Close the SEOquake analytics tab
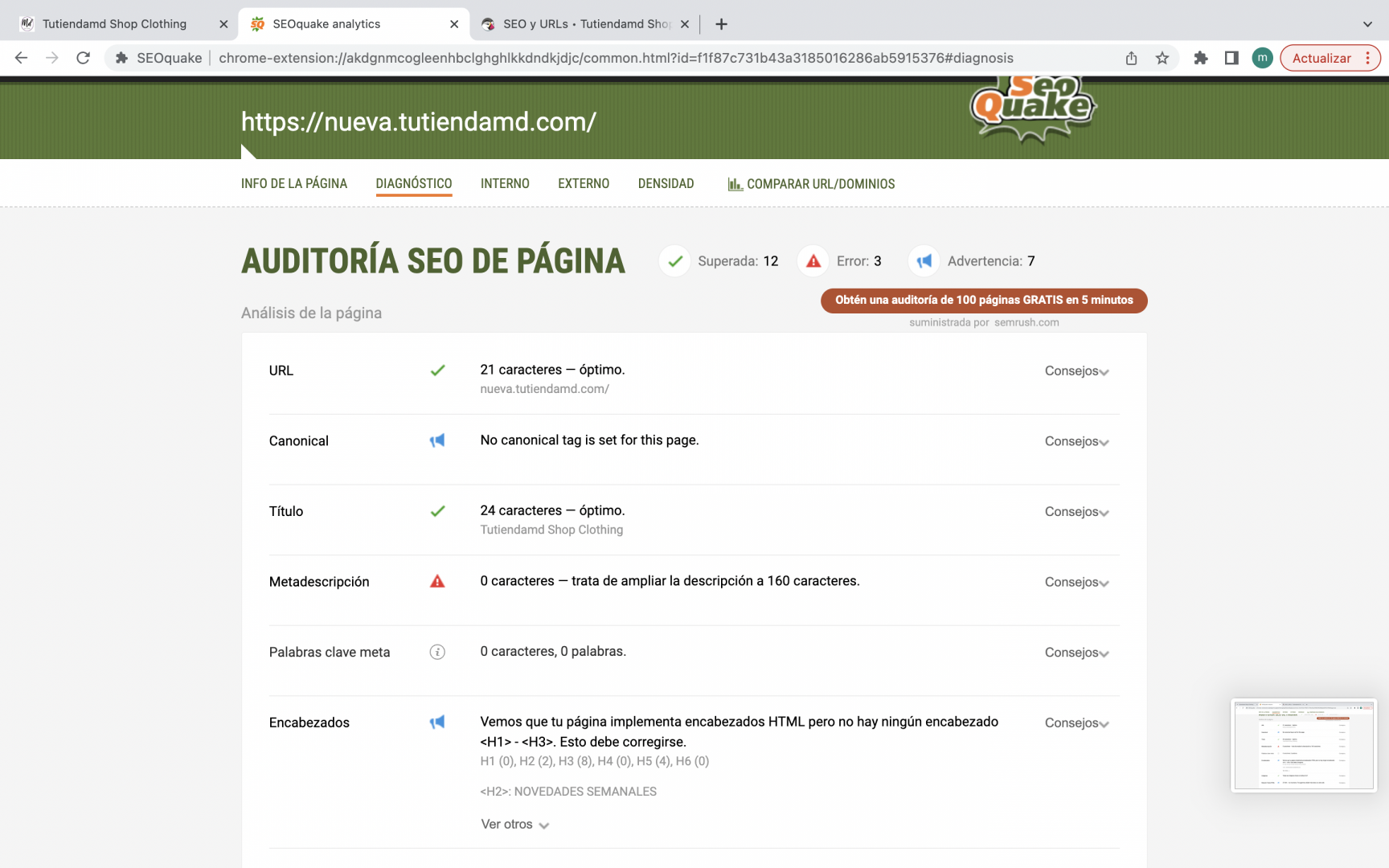Screen dimensions: 1389x868 pyautogui.click(x=454, y=24)
